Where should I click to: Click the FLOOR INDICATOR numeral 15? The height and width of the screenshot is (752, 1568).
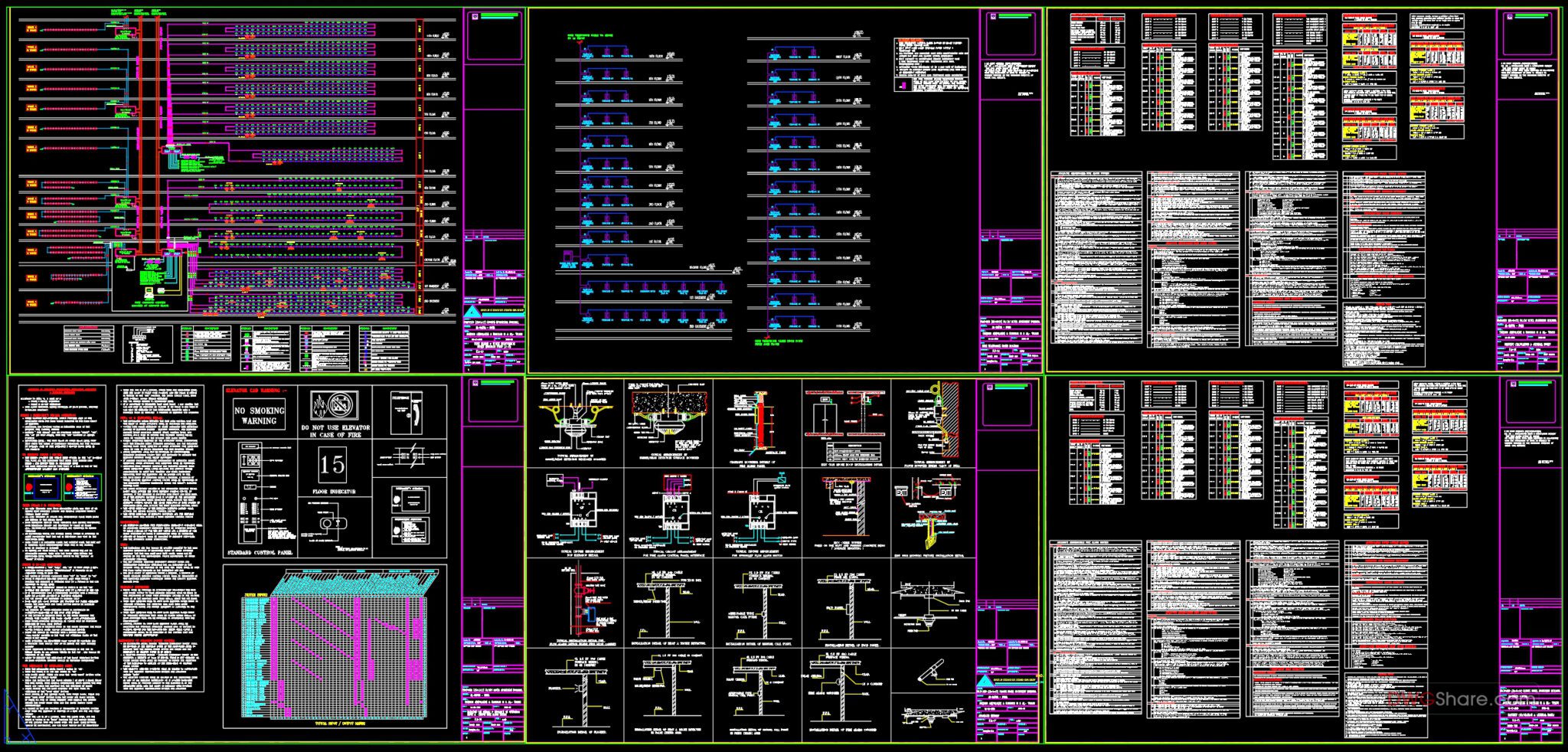(333, 465)
